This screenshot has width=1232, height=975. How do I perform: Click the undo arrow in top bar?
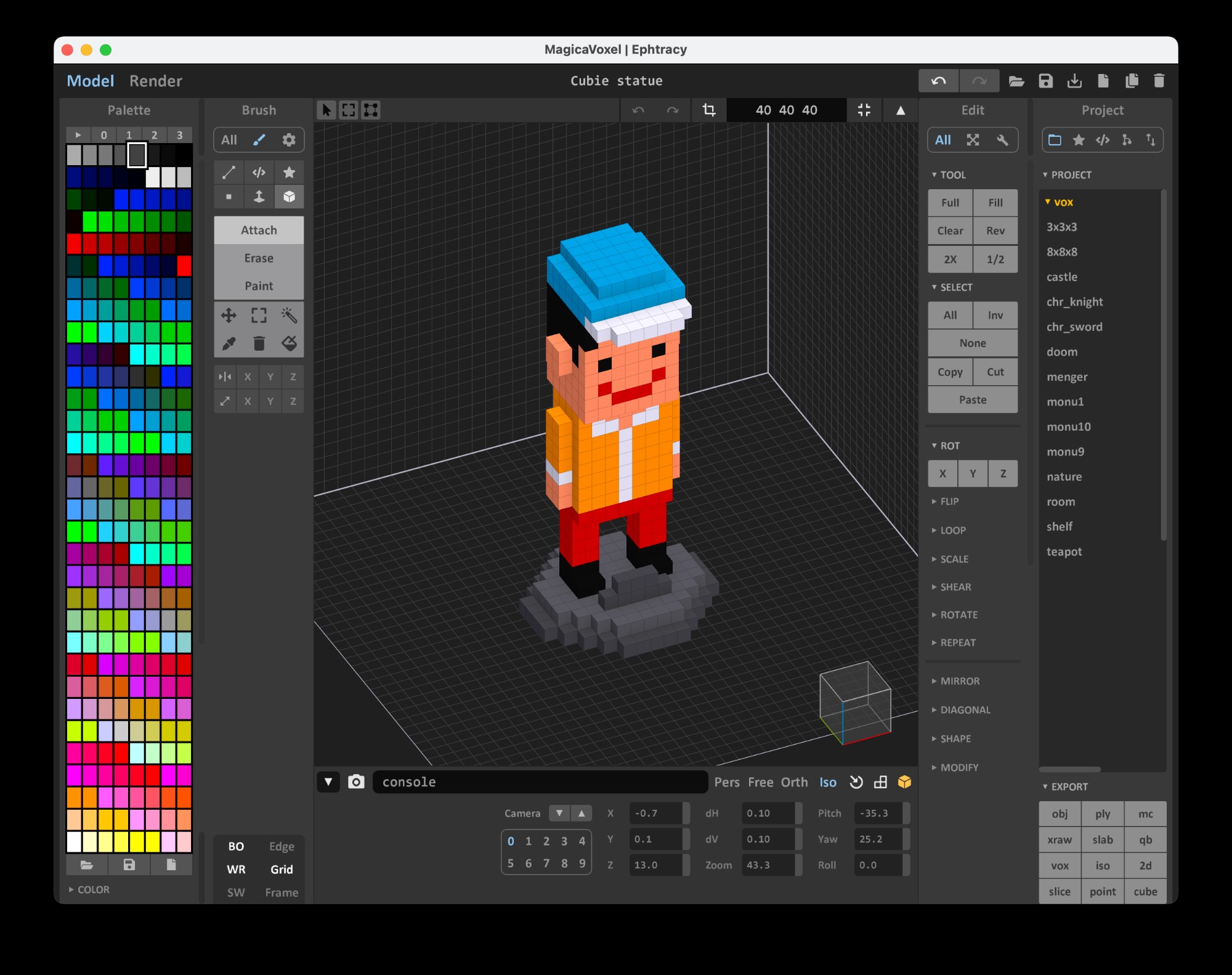(938, 81)
